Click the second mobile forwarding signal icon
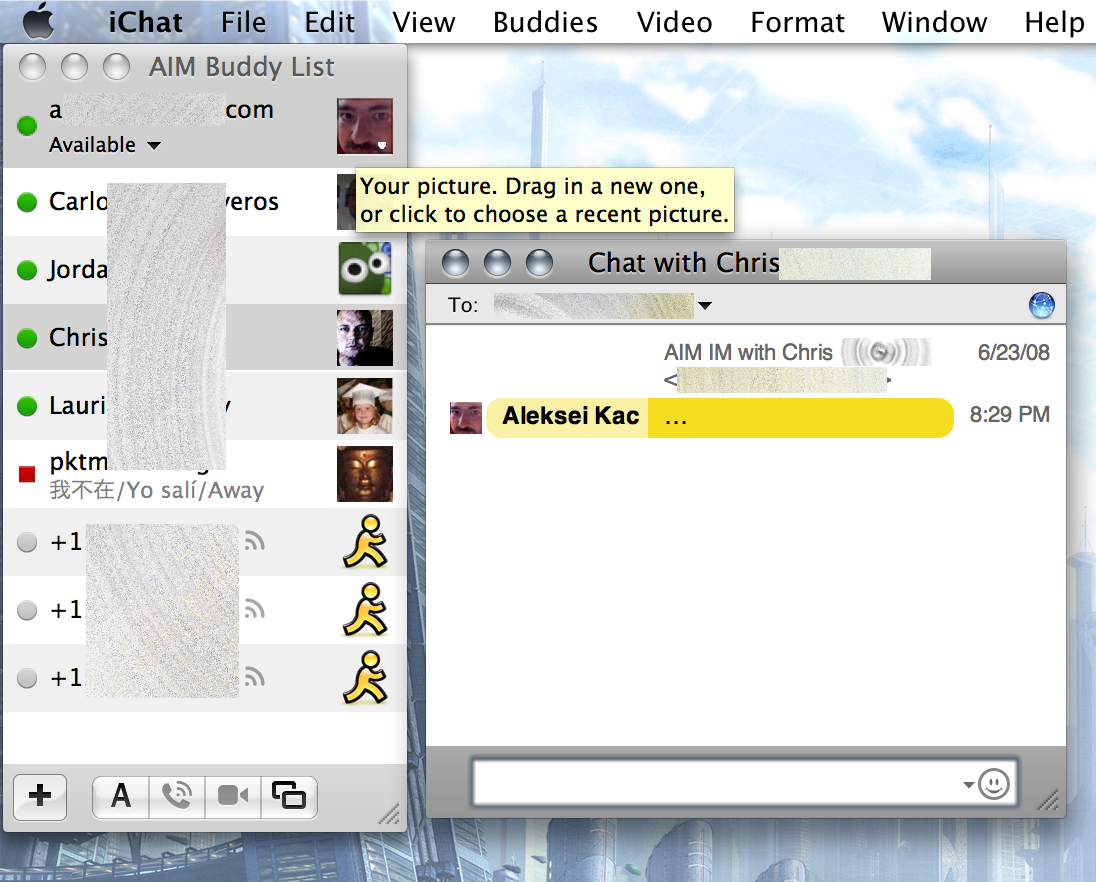Viewport: 1096px width, 882px height. click(x=254, y=609)
